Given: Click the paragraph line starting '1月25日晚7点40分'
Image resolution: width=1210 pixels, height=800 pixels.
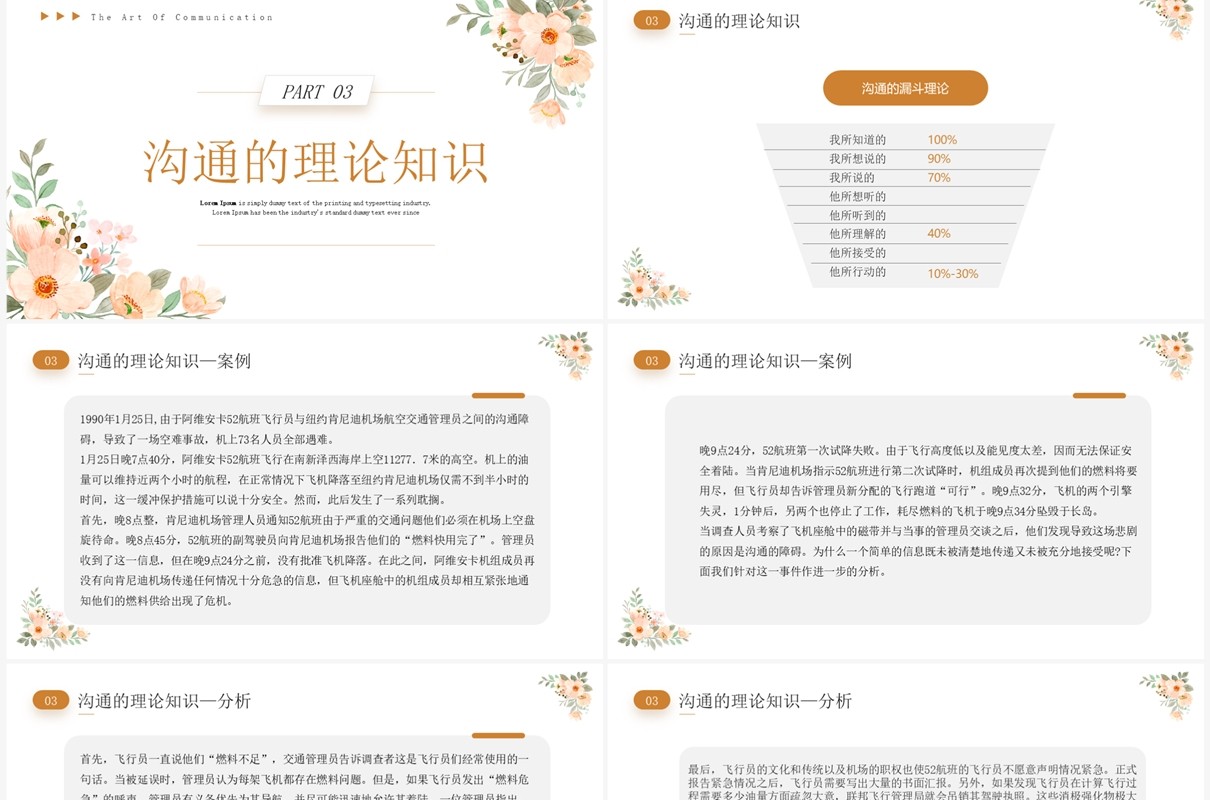Looking at the screenshot, I should tap(304, 460).
